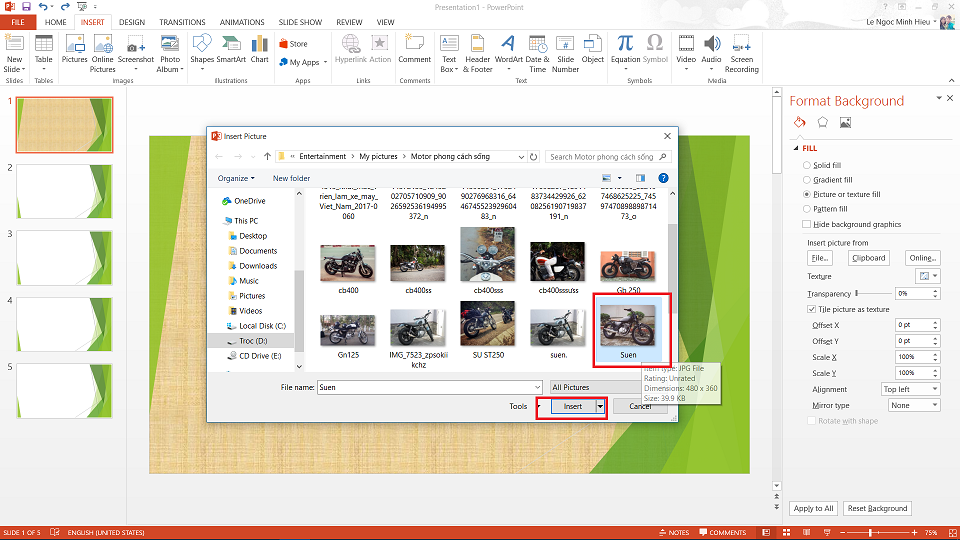Create a Photo Album
The image size is (960, 540).
coord(170,53)
